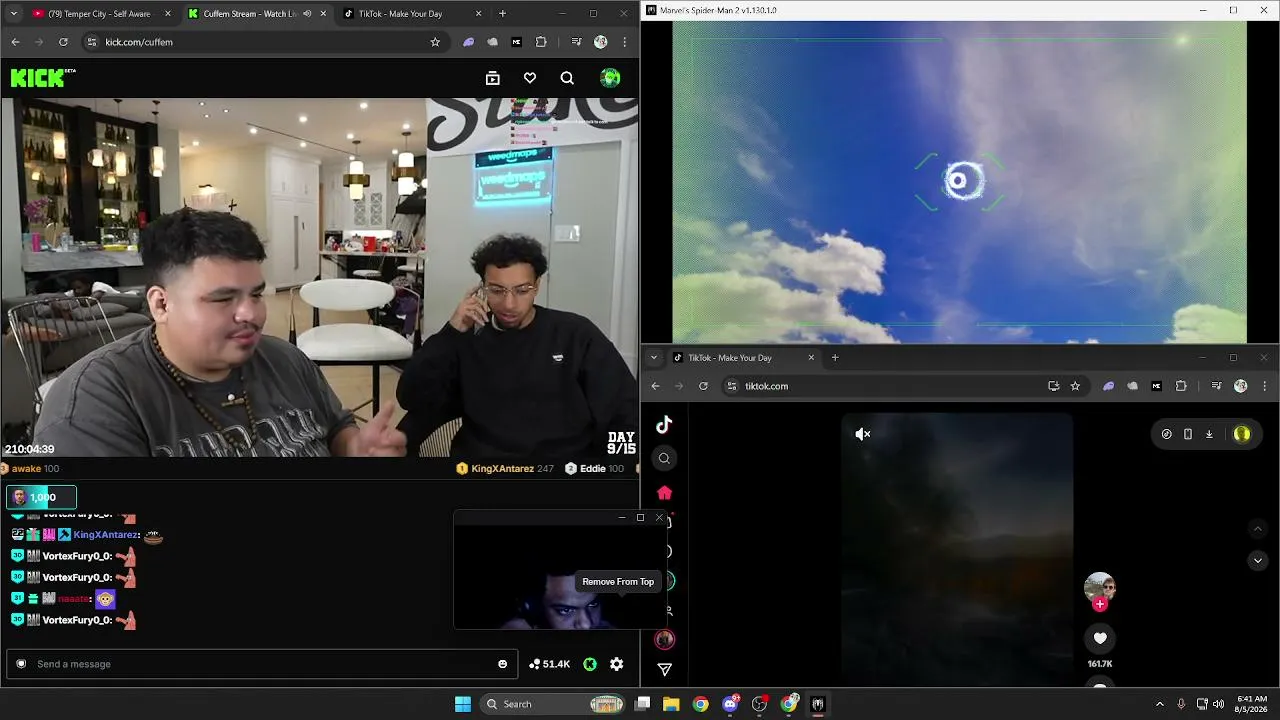Open Windows Start menu
1280x720 pixels.
(462, 704)
